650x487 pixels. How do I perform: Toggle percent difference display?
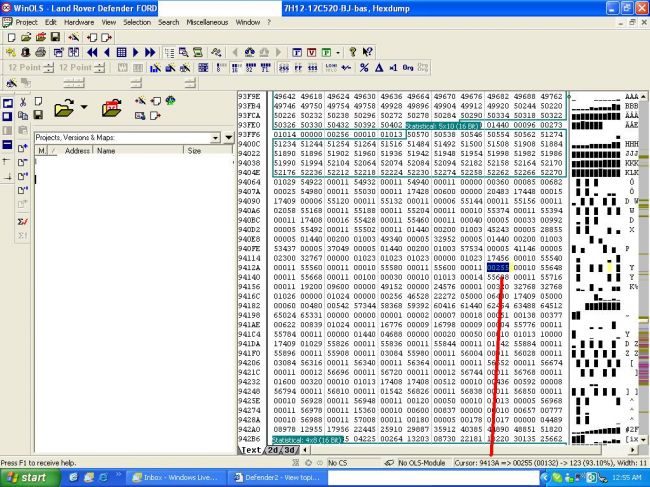tap(364, 68)
